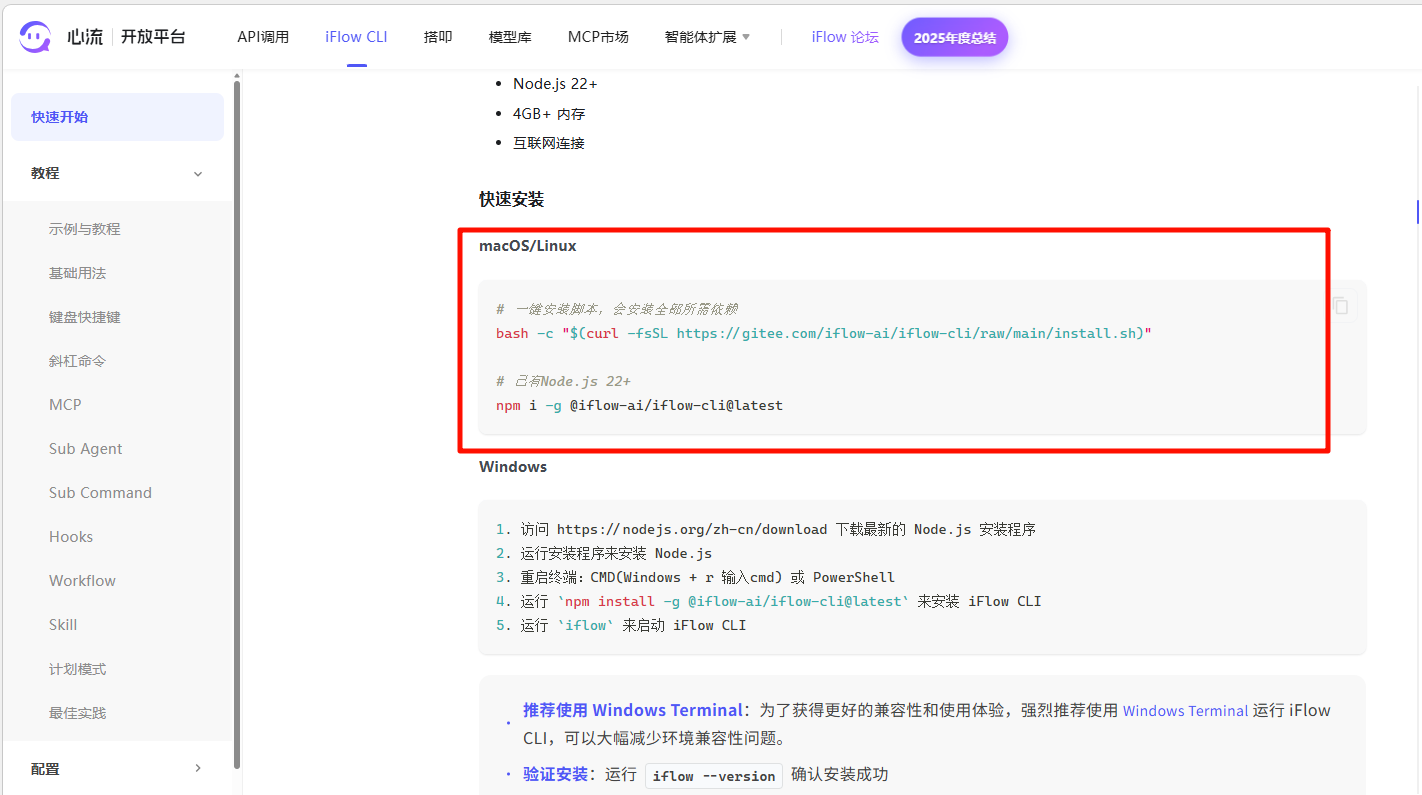Viewport: 1422px width, 795px height.
Task: Expand the 智能体扩展 dropdown menu
Action: click(x=707, y=37)
